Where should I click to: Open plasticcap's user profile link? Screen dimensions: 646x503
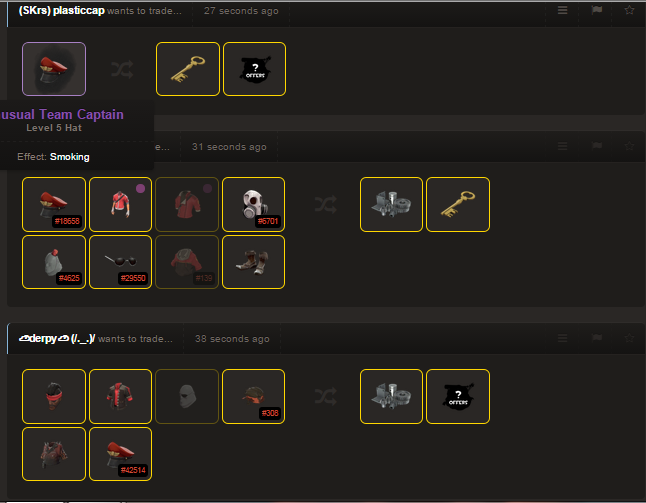point(61,11)
